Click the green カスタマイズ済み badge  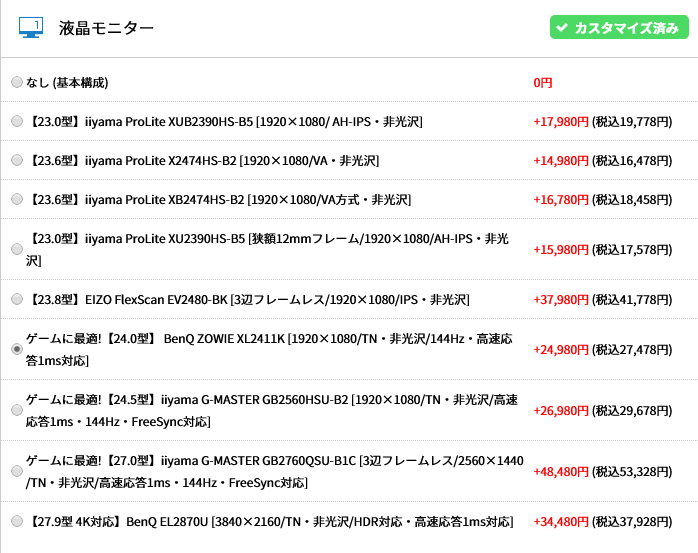point(617,28)
